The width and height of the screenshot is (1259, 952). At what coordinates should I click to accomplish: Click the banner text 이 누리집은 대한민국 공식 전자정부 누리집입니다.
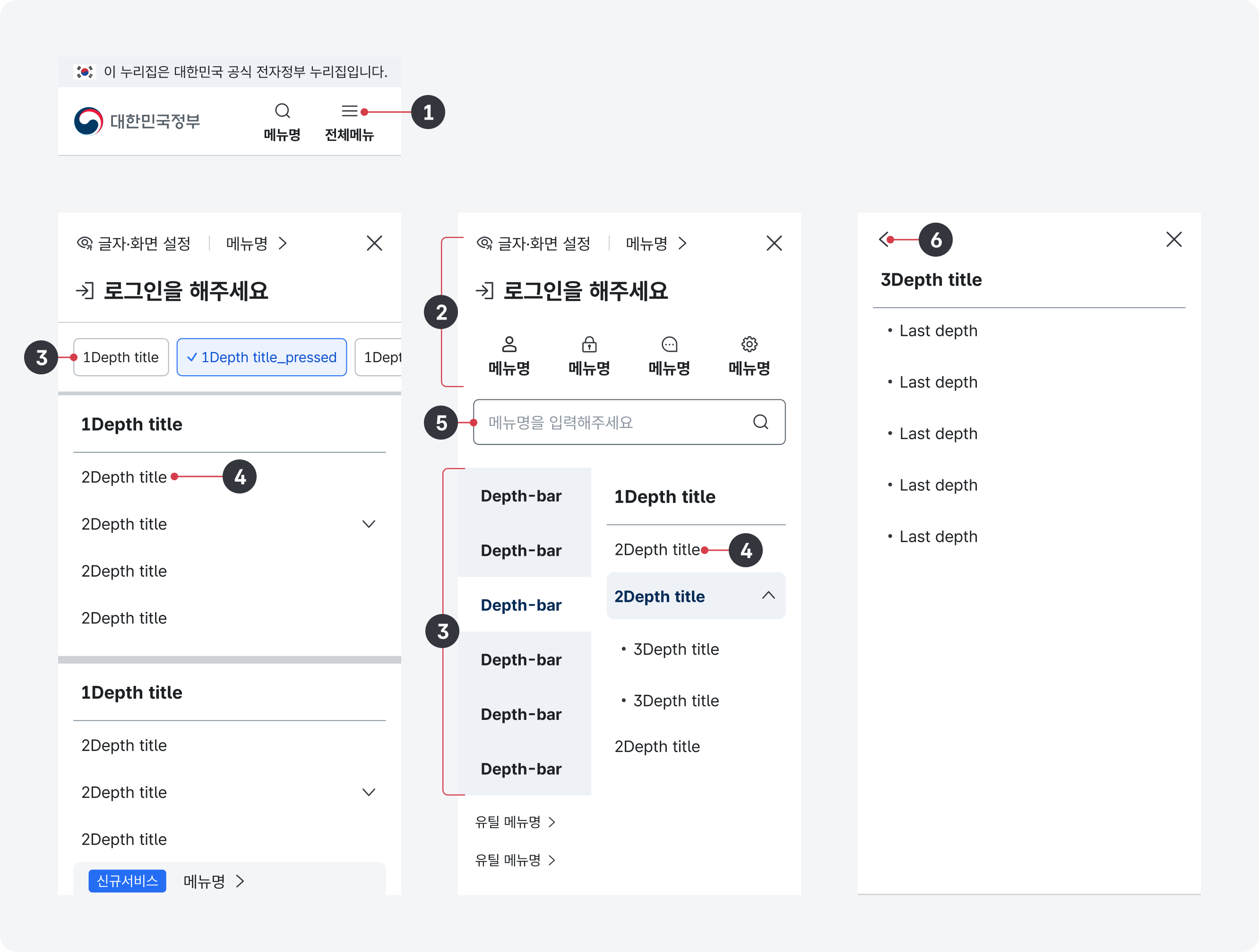tap(245, 72)
